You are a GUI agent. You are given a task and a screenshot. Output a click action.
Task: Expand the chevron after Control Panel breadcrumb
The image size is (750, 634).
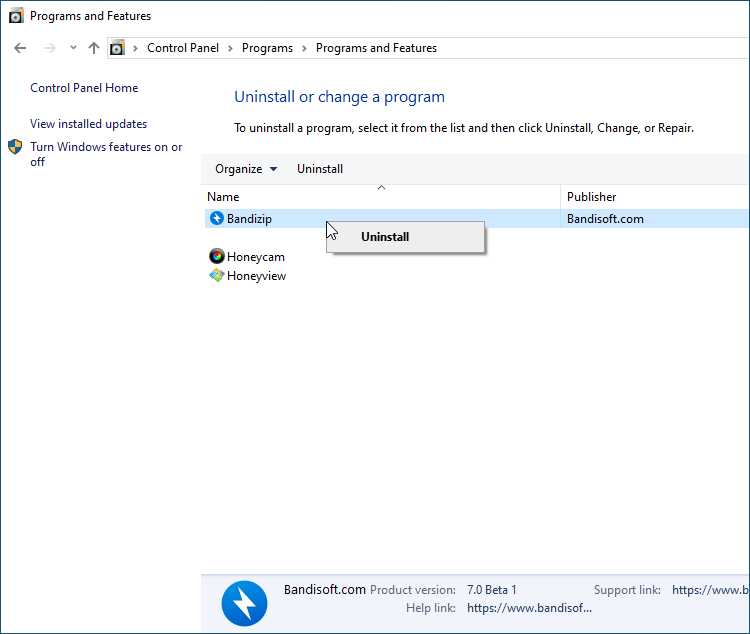[x=231, y=48]
